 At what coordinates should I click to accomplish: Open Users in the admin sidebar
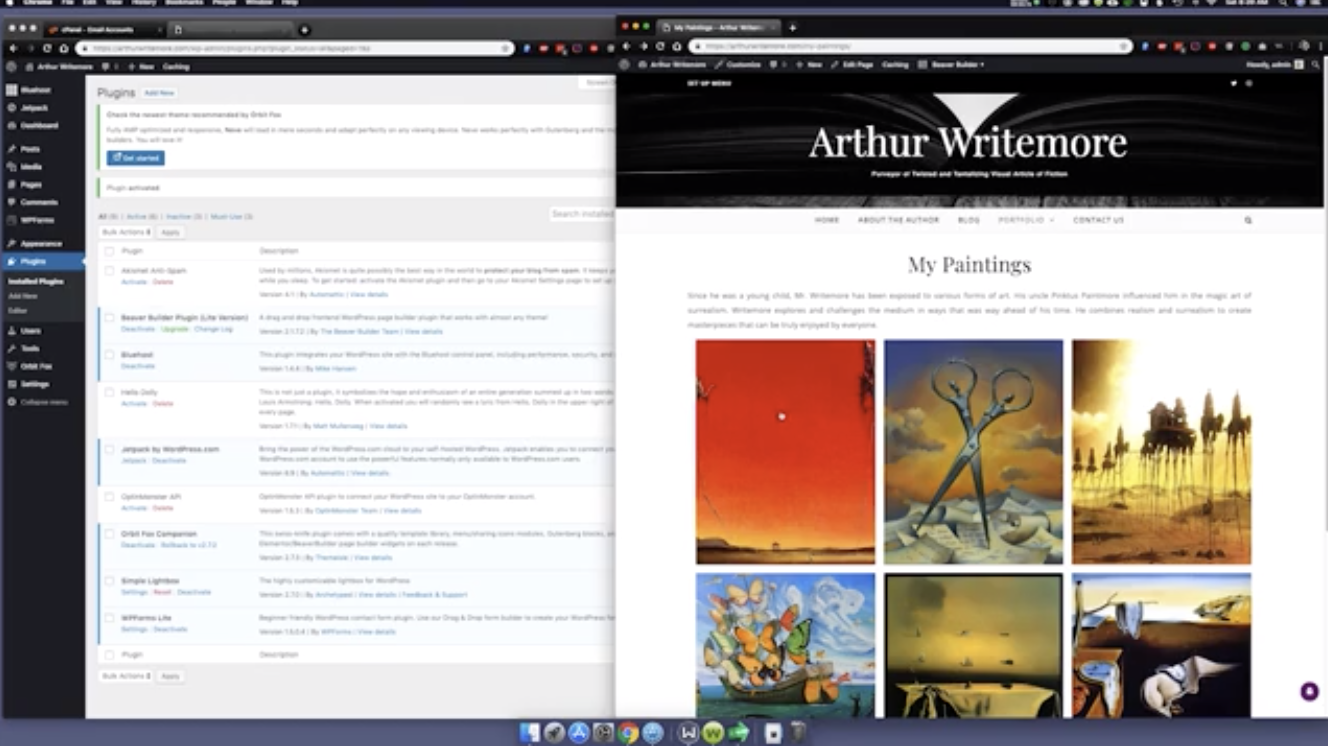click(x=31, y=330)
